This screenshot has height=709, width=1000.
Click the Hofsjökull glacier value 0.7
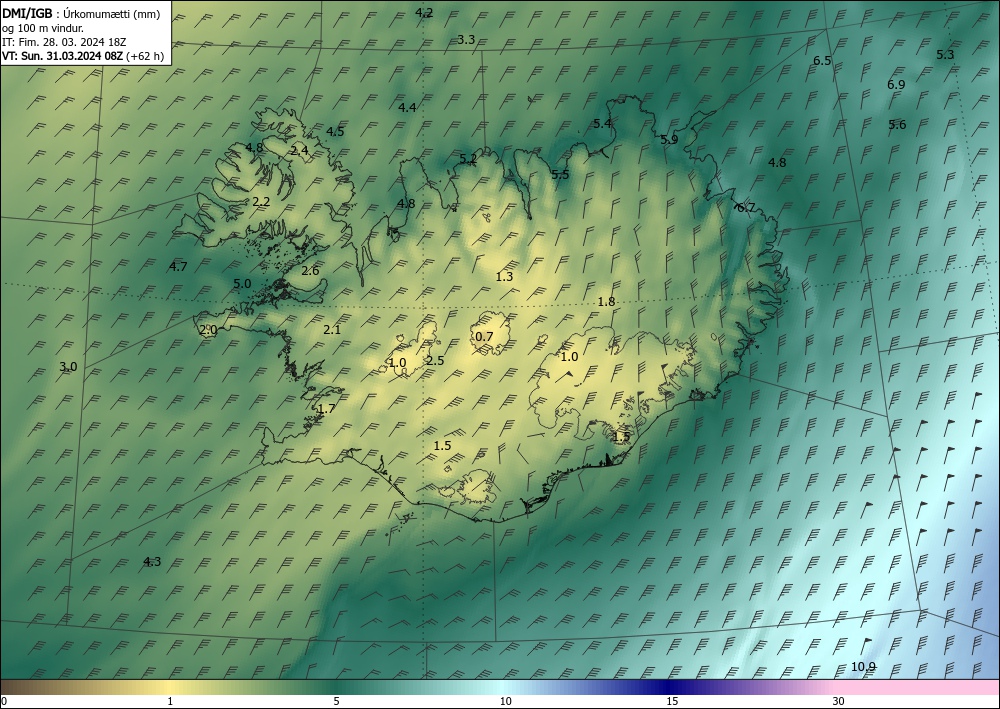[485, 337]
